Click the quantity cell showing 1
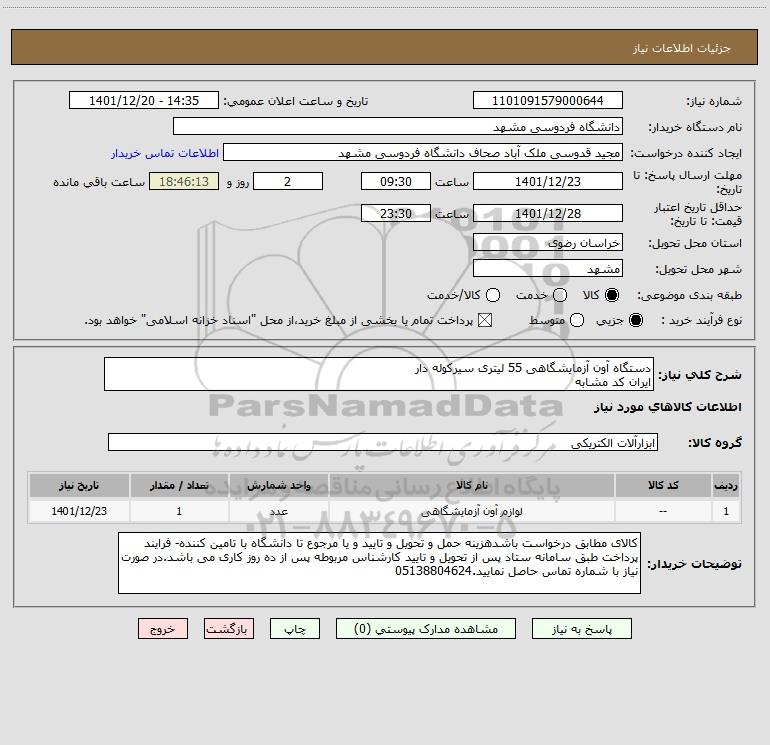Image resolution: width=770 pixels, height=745 pixels. tap(179, 511)
